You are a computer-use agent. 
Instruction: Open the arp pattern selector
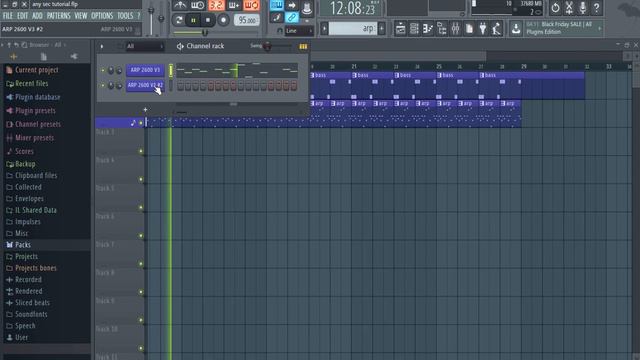(353, 29)
